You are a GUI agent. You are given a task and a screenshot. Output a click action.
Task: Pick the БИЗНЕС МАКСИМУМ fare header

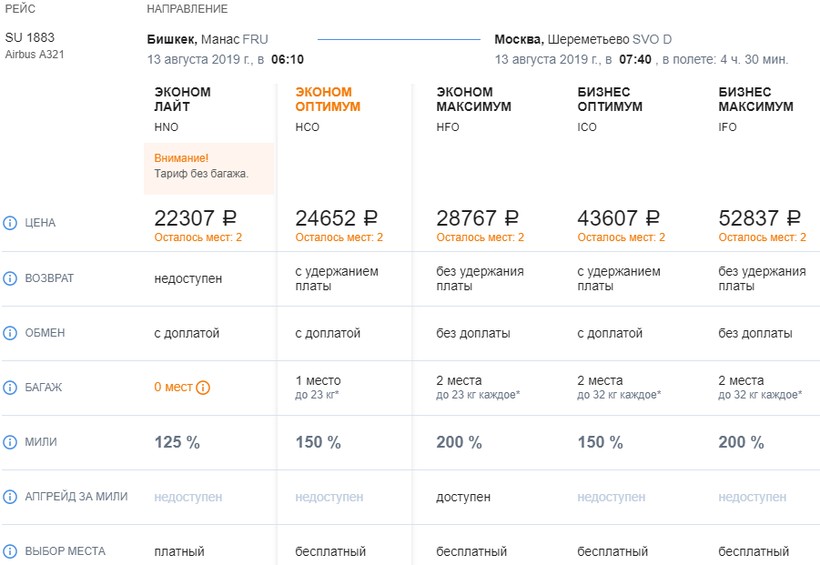pos(756,99)
